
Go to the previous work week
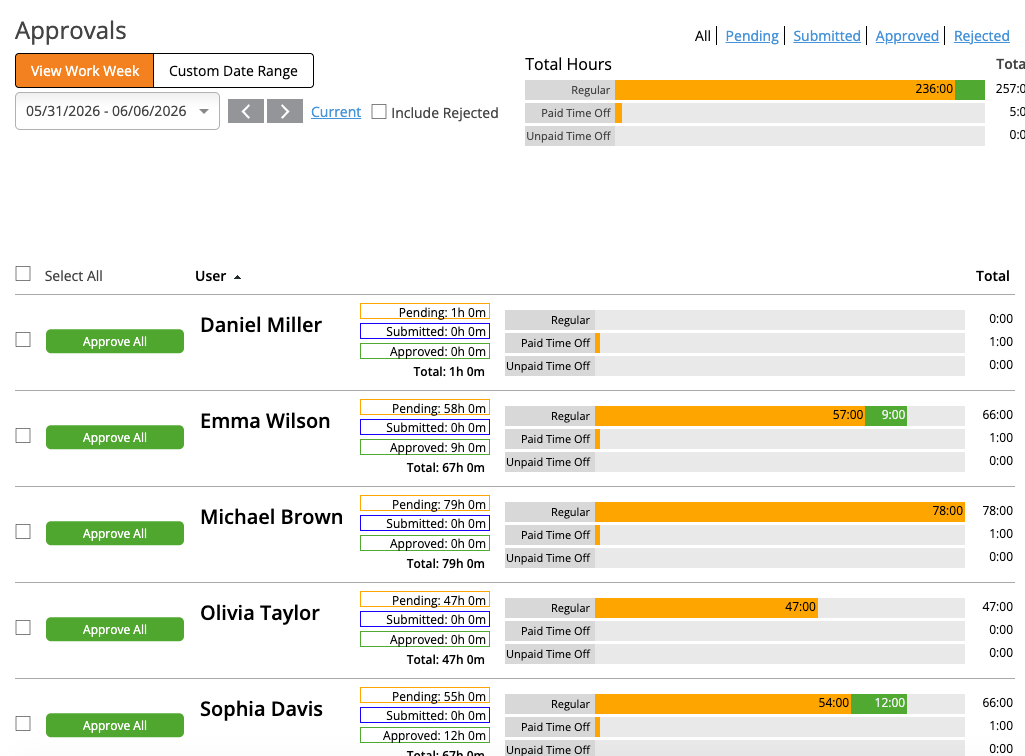click(x=246, y=111)
